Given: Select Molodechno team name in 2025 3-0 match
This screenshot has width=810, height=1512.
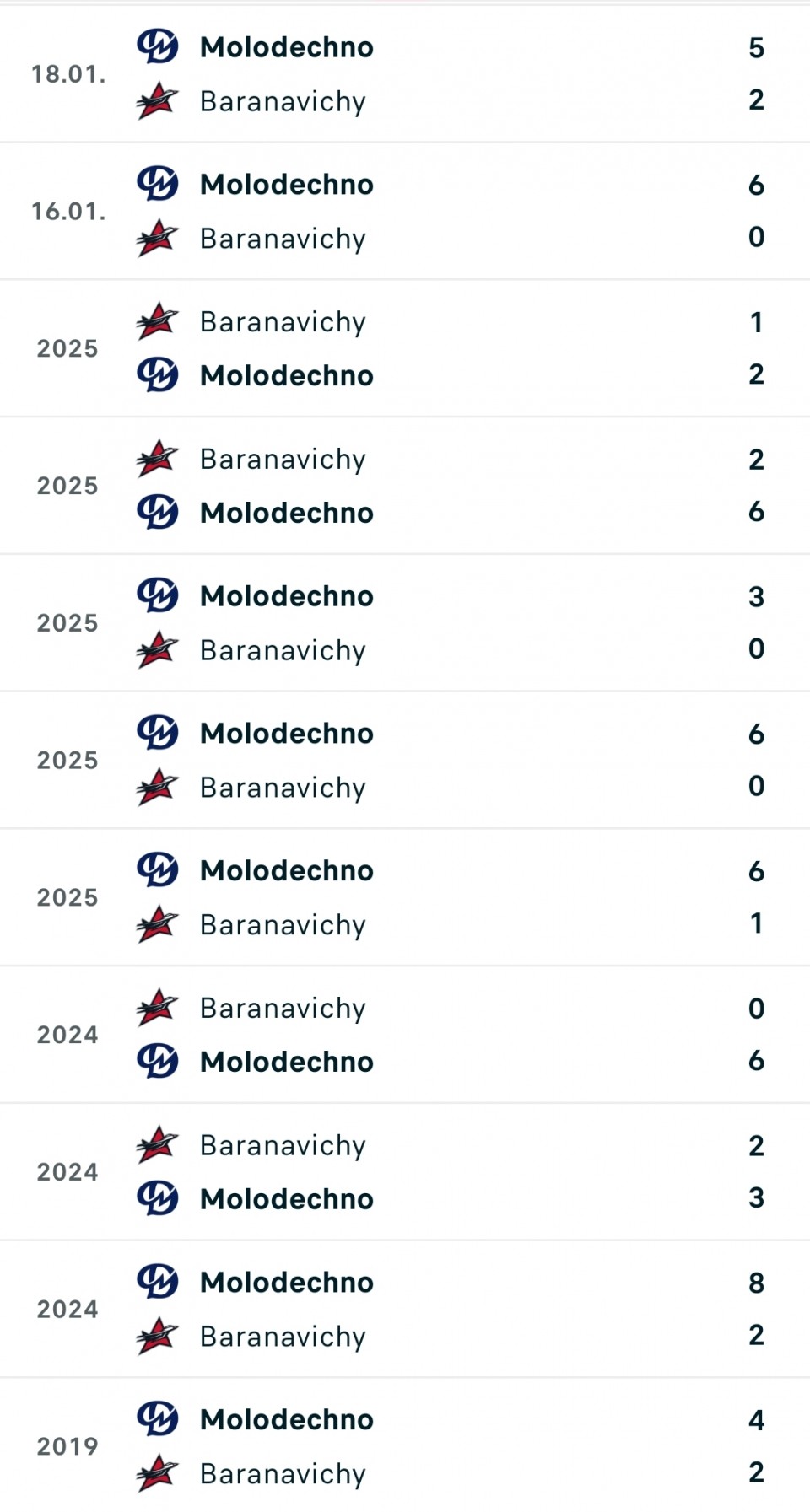Looking at the screenshot, I should pos(287,596).
